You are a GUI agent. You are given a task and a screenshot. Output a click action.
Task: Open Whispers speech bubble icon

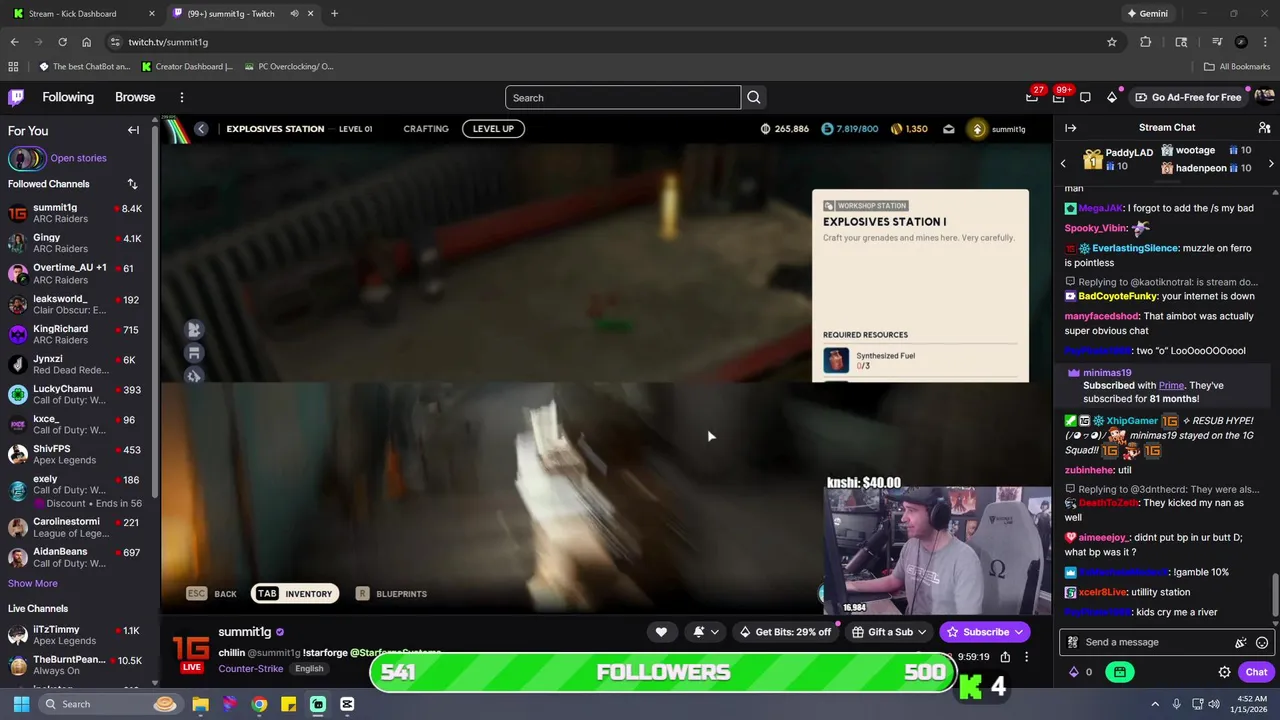point(1085,97)
